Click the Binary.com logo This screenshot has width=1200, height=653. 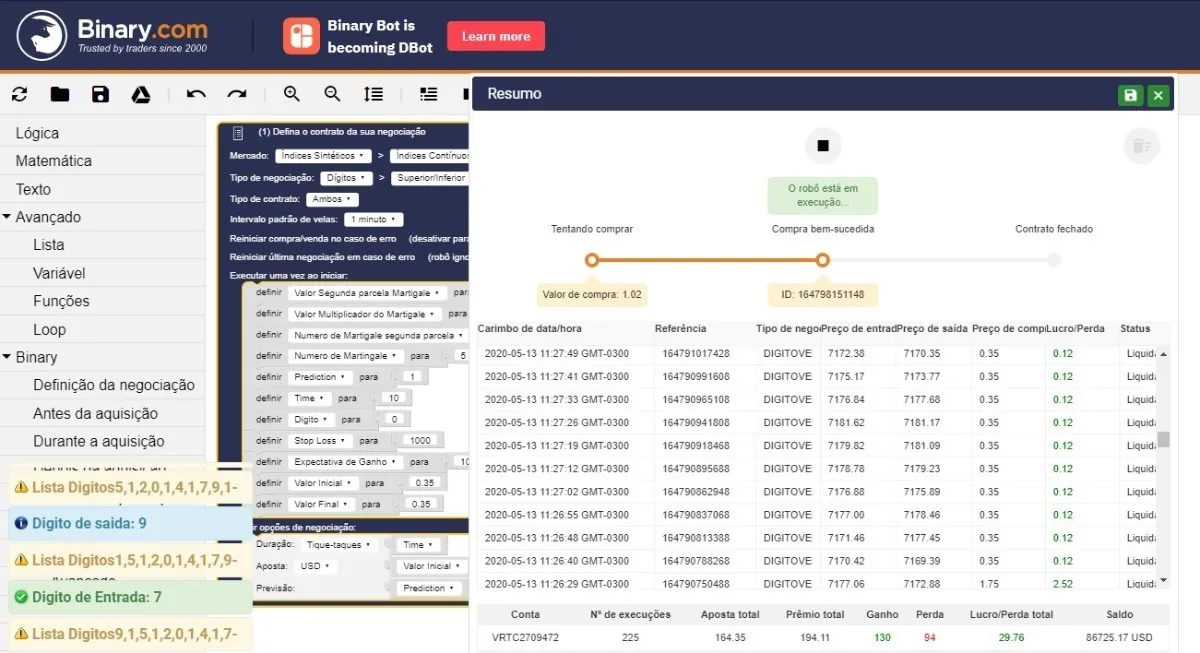click(x=112, y=35)
